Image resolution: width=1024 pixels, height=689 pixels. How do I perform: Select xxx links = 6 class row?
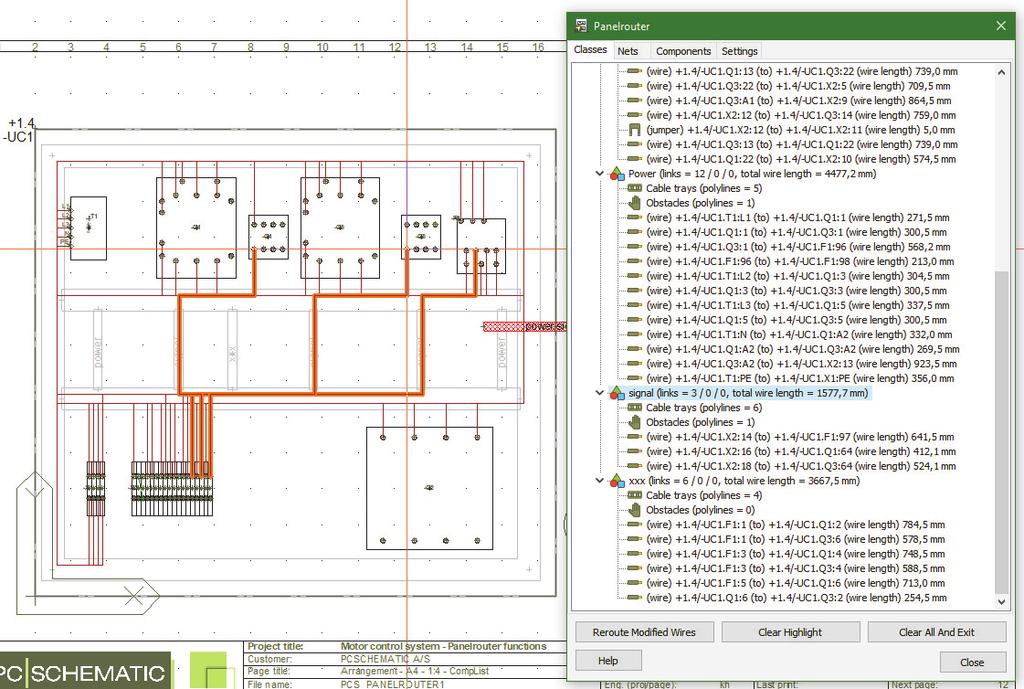click(x=744, y=481)
